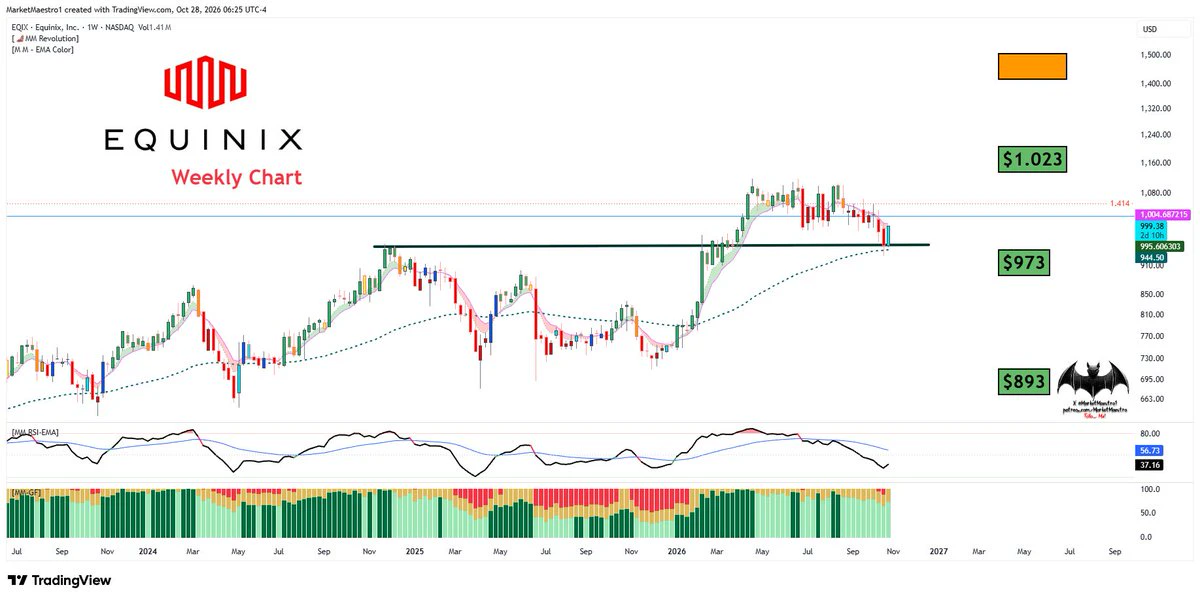Image resolution: width=1200 pixels, height=600 pixels.
Task: Click the dark green 995.606303 price tag
Action: [1161, 246]
